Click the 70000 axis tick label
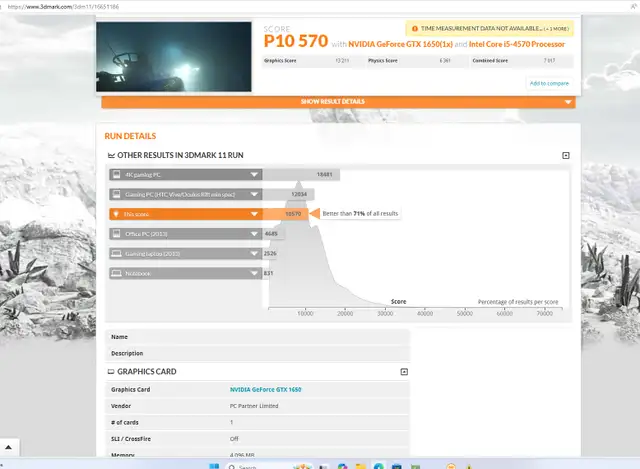The width and height of the screenshot is (640, 469). pos(544,313)
